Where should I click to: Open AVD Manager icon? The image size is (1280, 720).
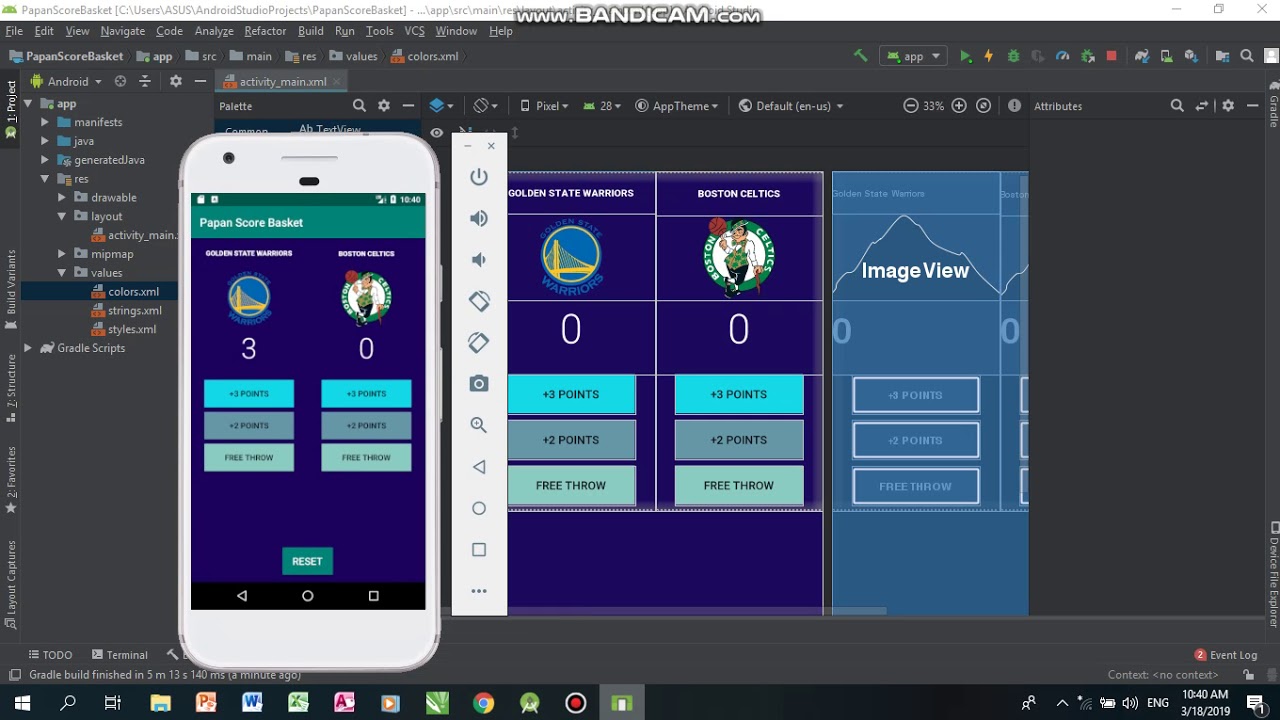click(x=1166, y=56)
